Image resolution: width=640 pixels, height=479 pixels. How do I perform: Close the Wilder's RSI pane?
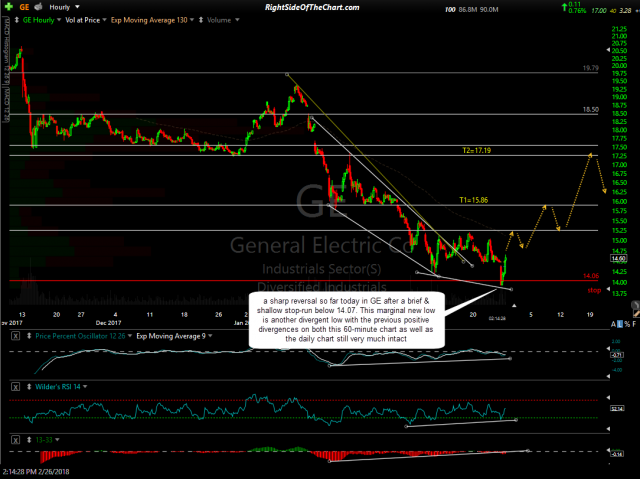click(x=15, y=386)
